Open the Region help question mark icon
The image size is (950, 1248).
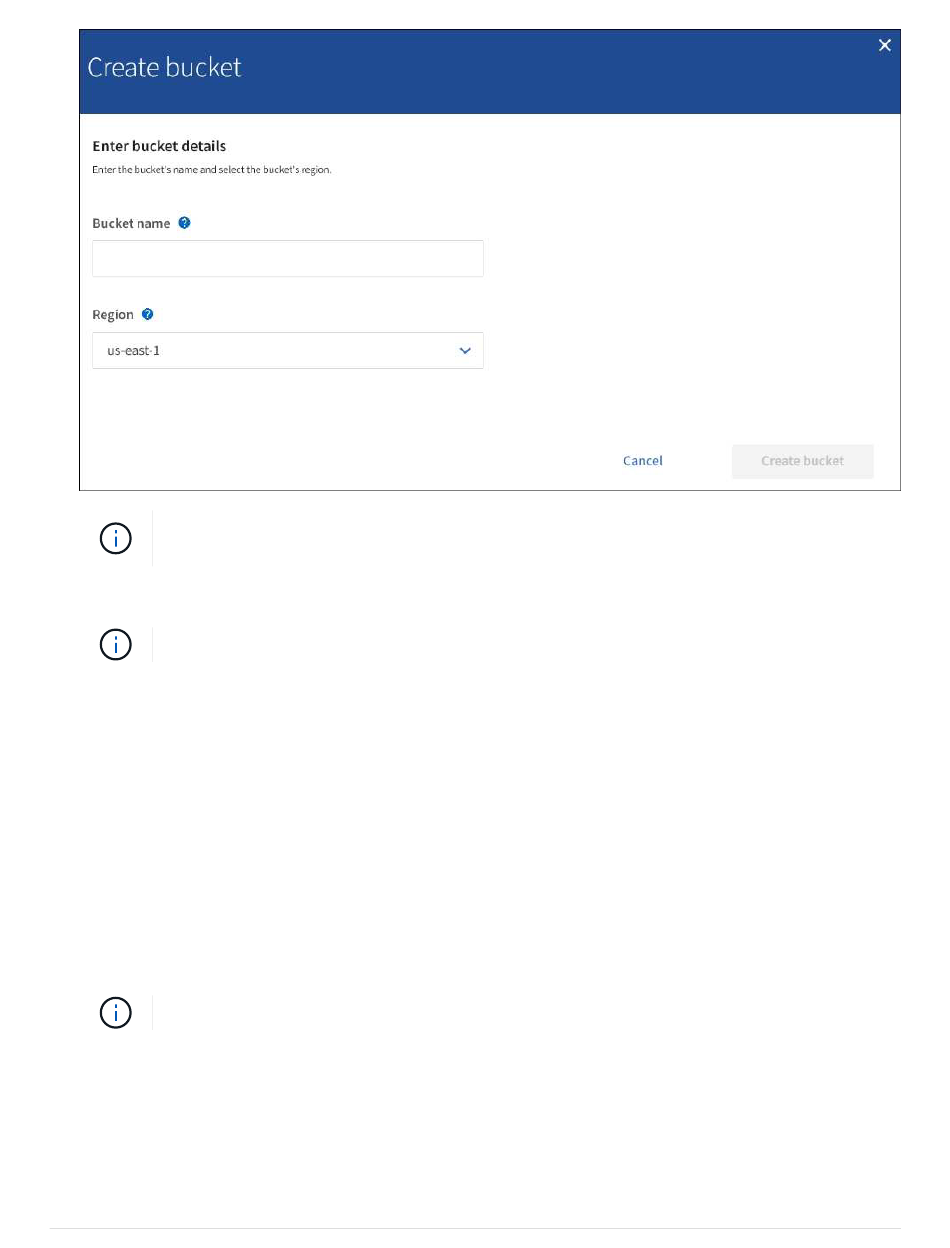tap(147, 314)
